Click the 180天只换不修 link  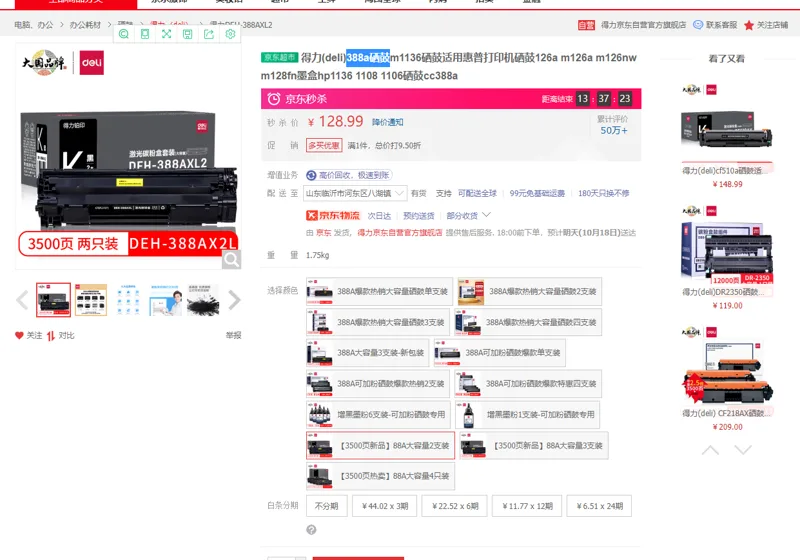click(604, 193)
